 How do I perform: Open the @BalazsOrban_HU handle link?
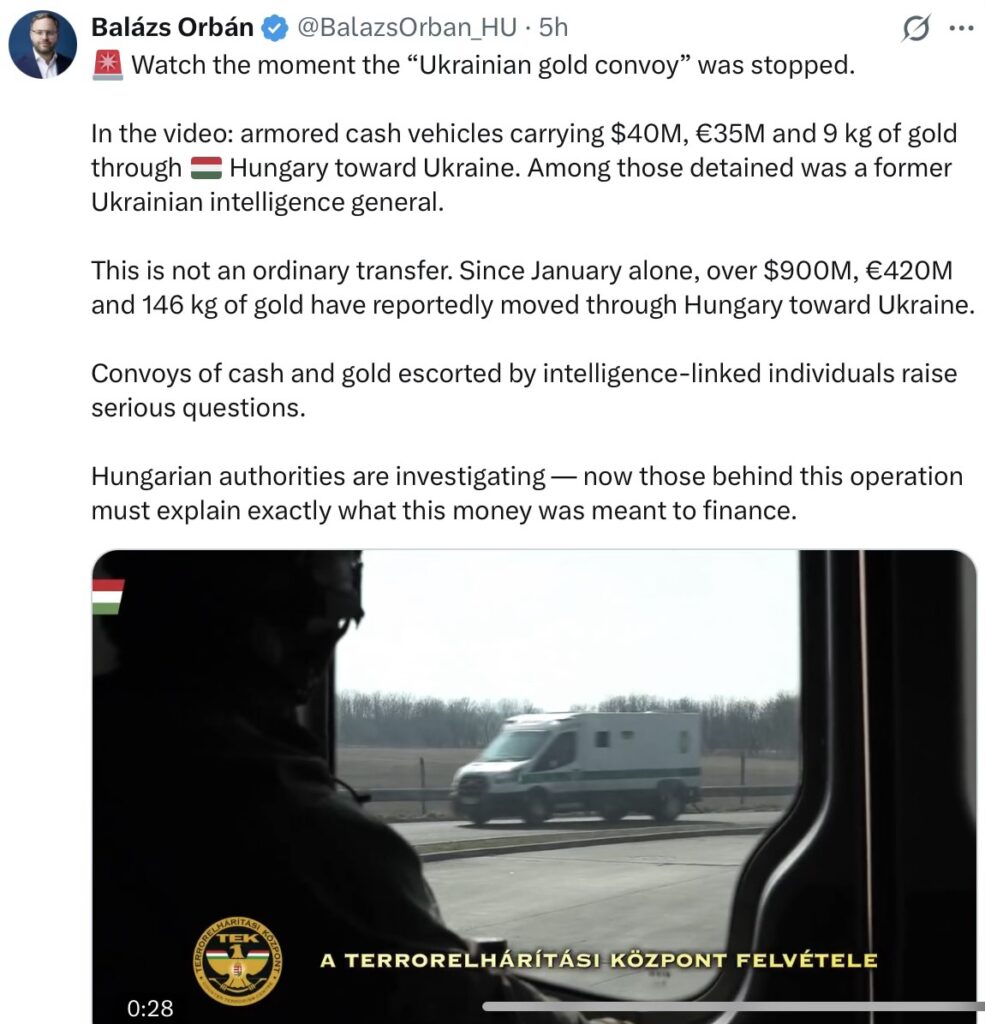(x=407, y=27)
